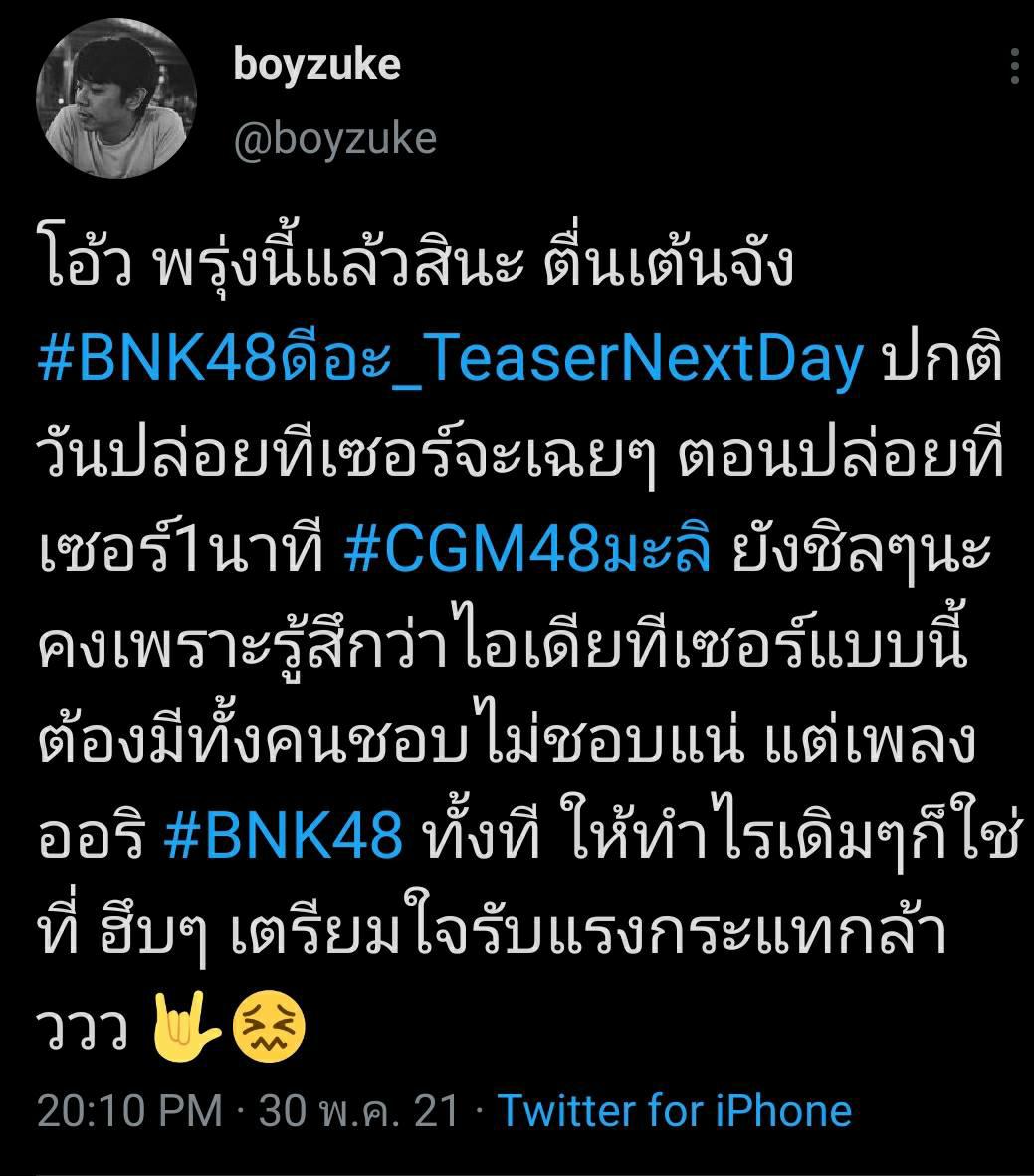This screenshot has width=1034, height=1176.
Task: Click the word ปกติ after the hashtag
Action: pos(941,357)
